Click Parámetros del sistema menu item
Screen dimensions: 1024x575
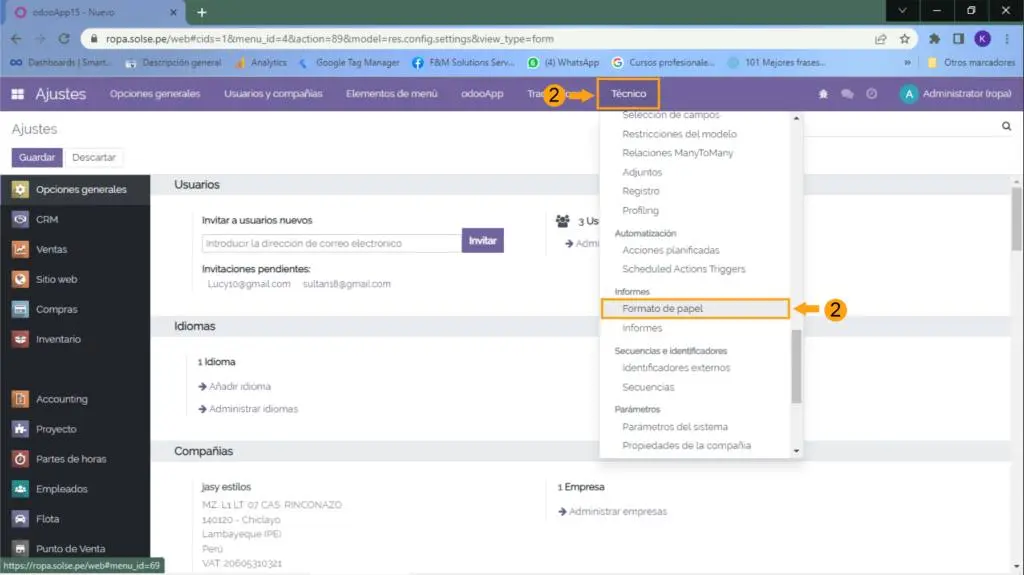pyautogui.click(x=674, y=427)
